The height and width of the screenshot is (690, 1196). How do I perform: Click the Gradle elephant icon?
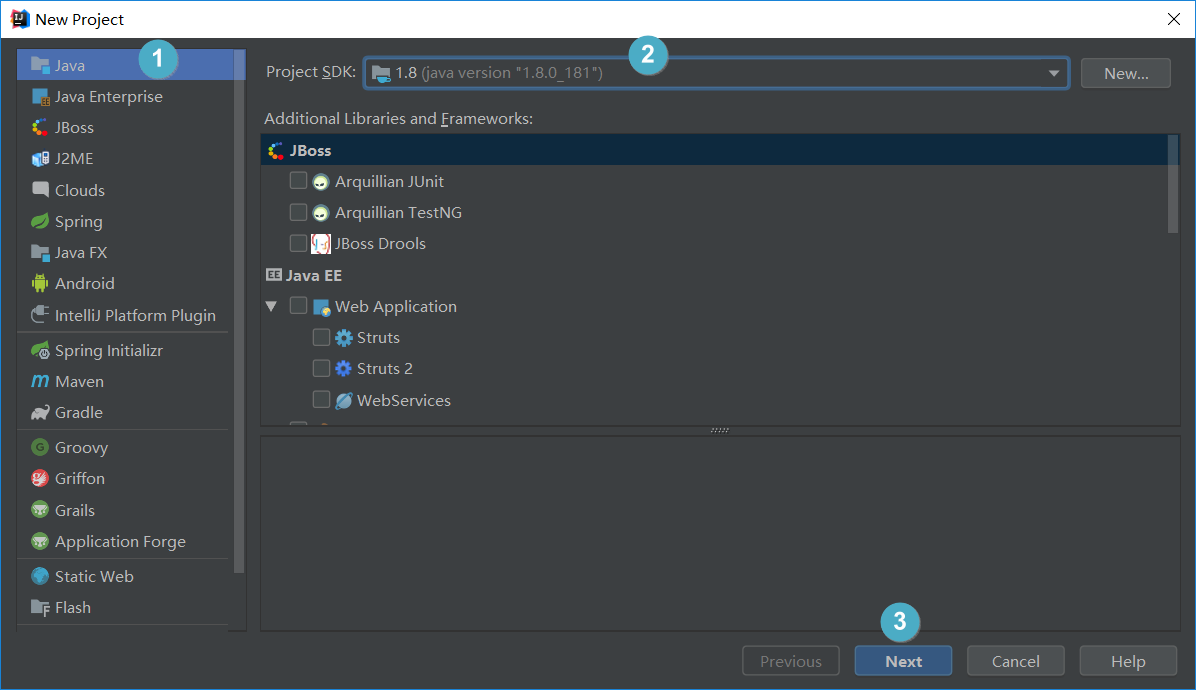click(x=40, y=412)
